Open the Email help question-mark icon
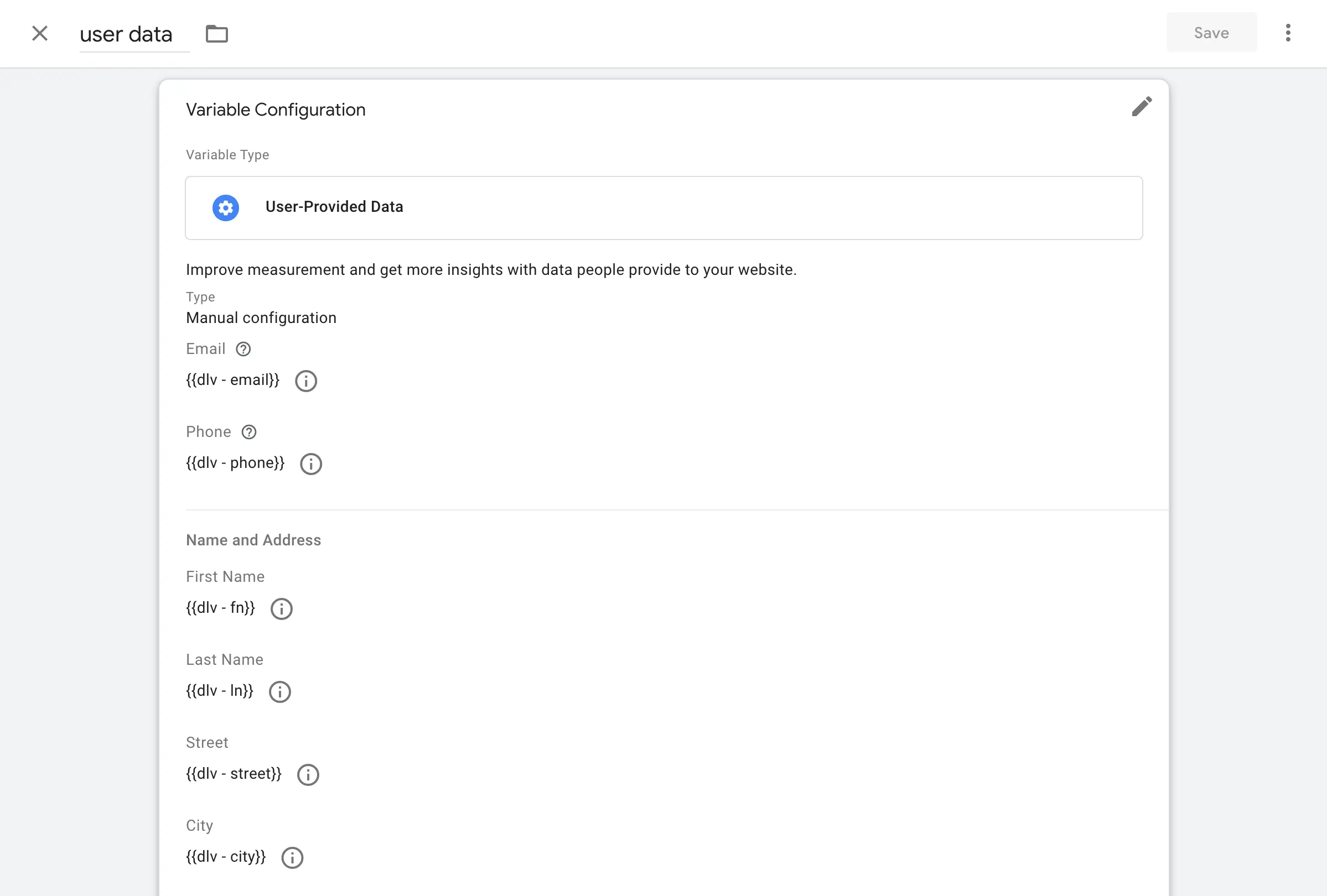 pos(243,349)
